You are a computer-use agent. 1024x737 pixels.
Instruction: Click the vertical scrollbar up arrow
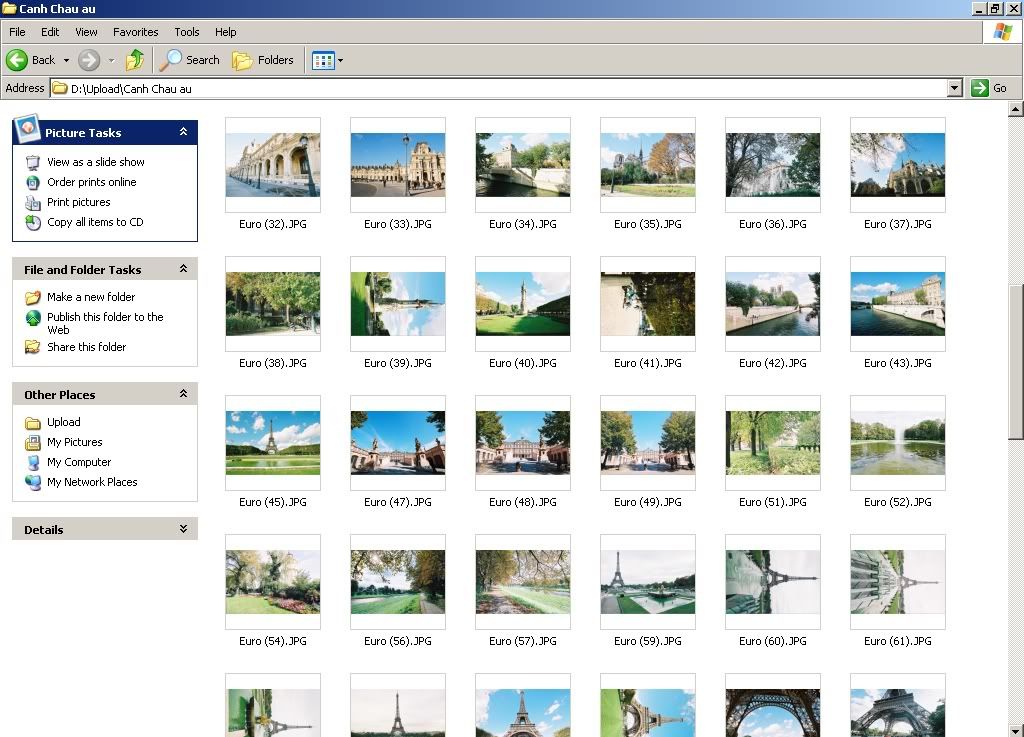(x=1016, y=109)
